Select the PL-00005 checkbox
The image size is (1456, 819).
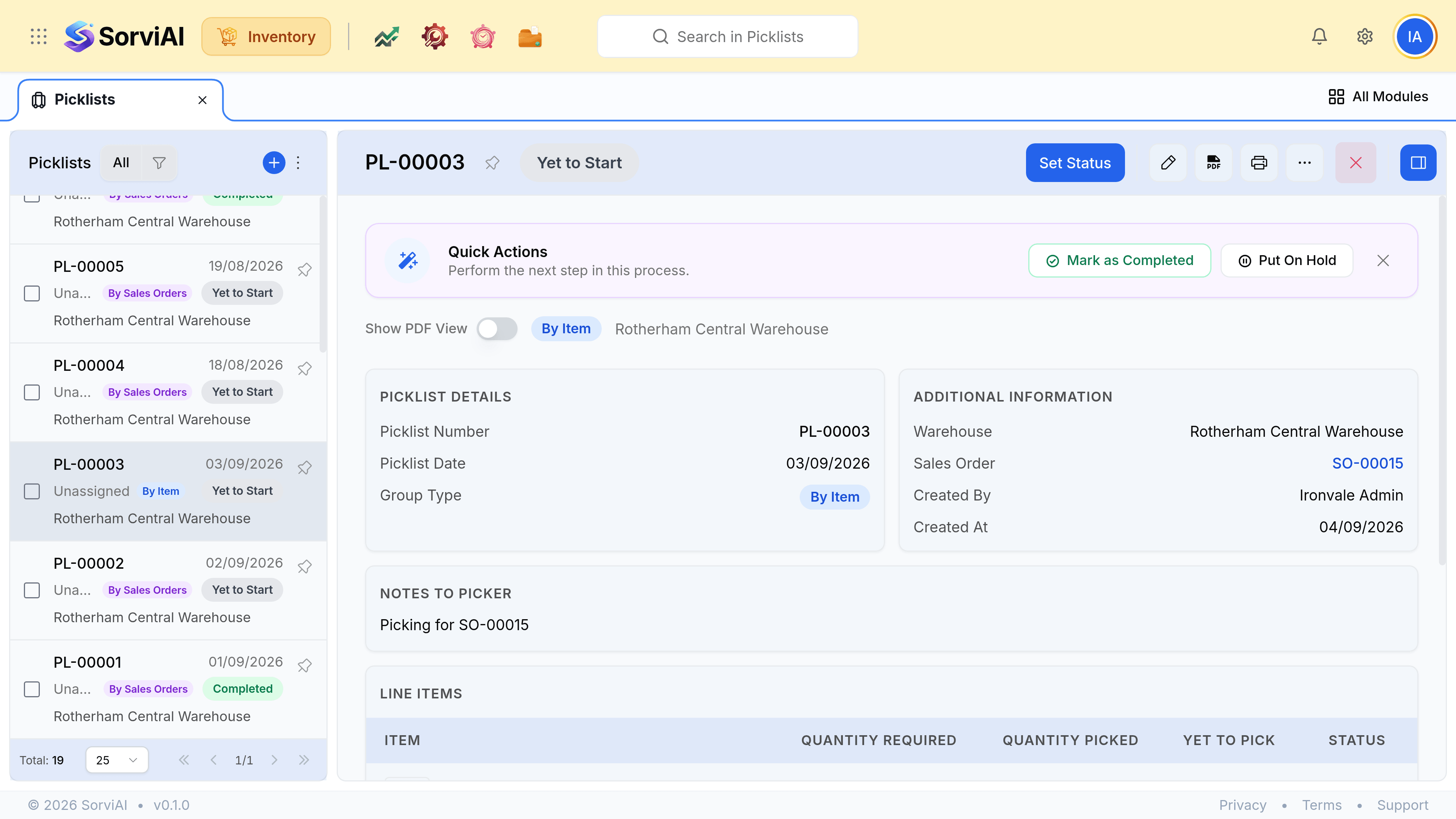point(31,293)
